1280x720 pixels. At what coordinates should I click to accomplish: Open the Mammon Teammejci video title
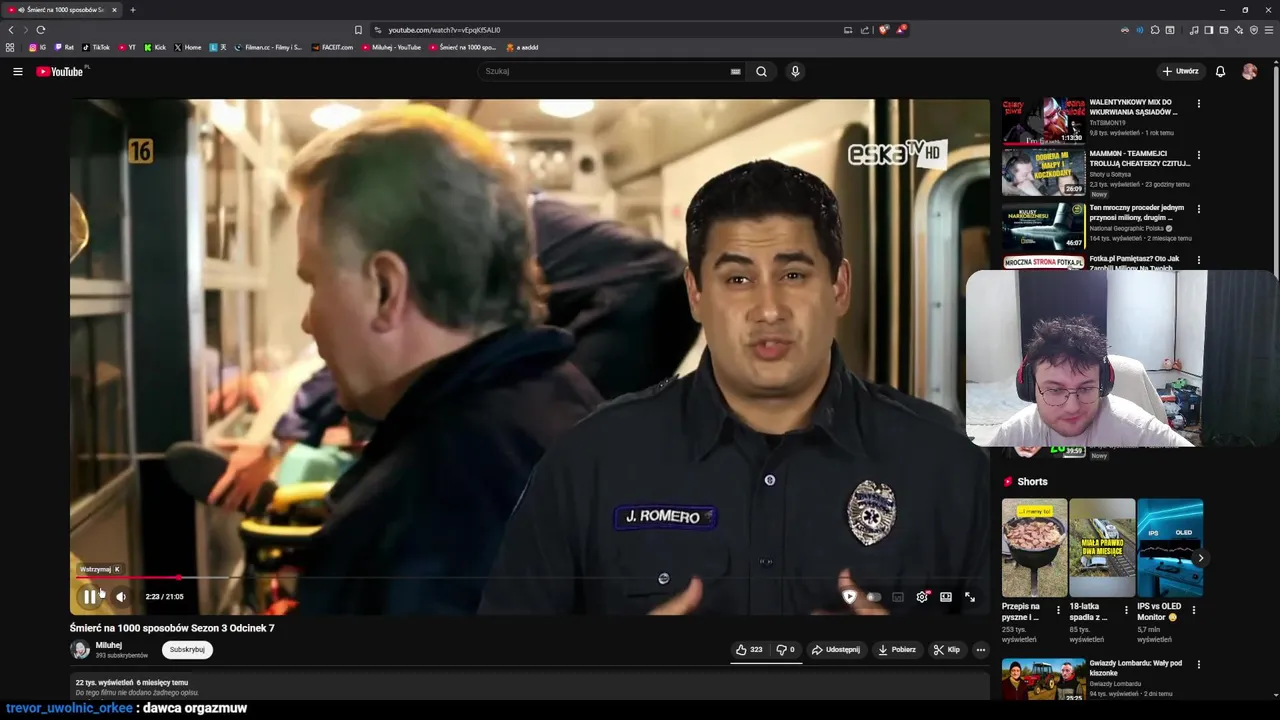1139,158
